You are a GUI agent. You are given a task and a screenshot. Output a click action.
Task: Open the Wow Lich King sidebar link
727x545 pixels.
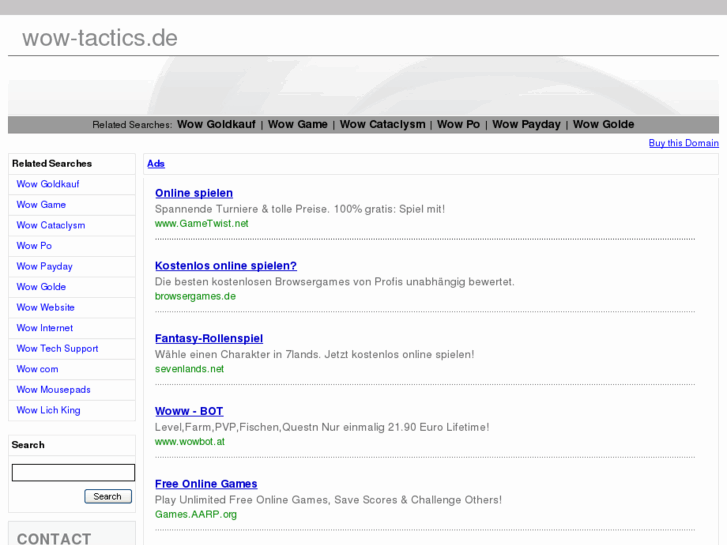48,410
